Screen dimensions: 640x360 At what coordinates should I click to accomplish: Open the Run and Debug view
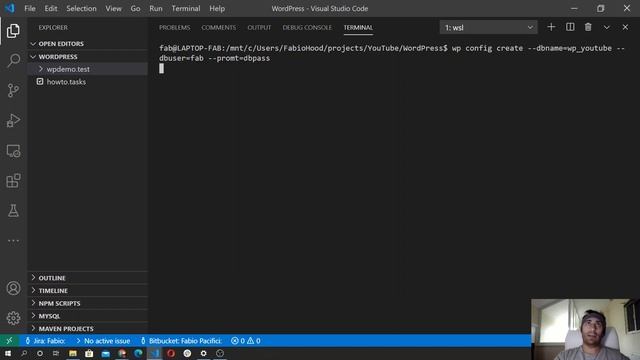point(13,120)
